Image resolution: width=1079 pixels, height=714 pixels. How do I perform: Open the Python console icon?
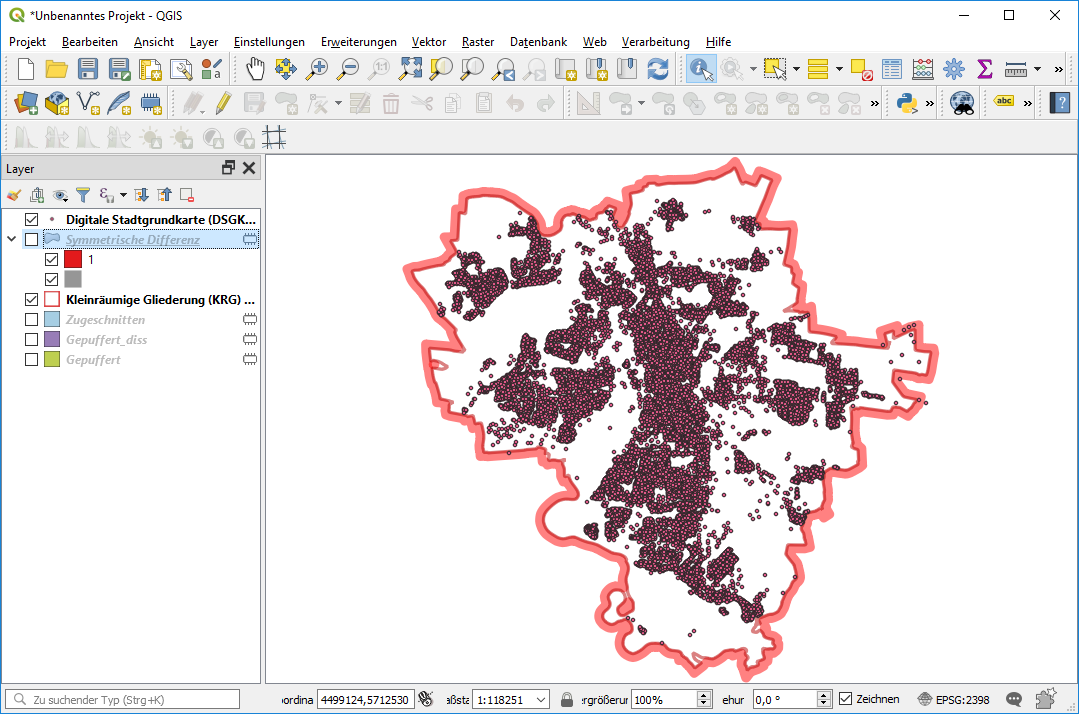(907, 102)
